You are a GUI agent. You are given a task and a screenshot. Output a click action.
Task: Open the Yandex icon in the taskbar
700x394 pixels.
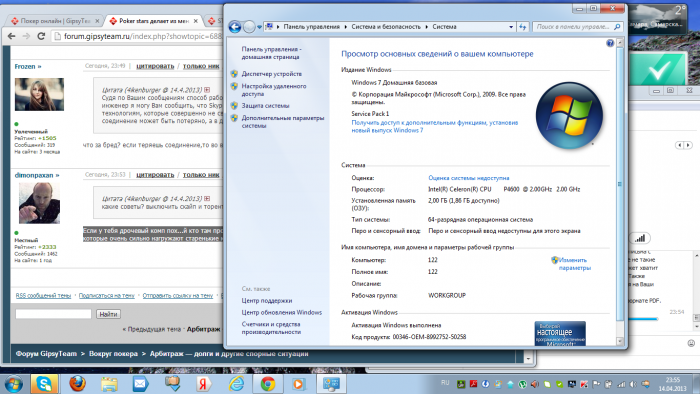(x=204, y=384)
